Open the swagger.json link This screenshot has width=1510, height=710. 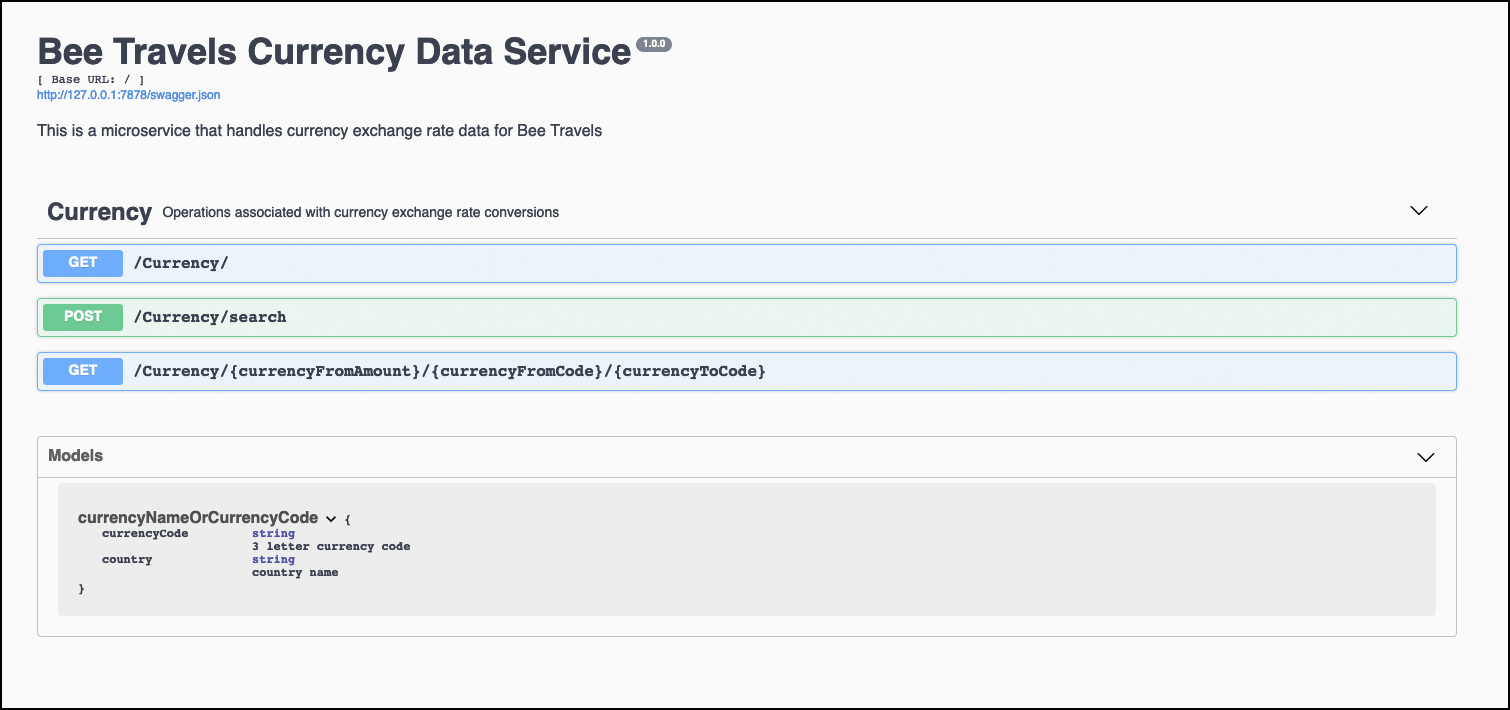[128, 95]
